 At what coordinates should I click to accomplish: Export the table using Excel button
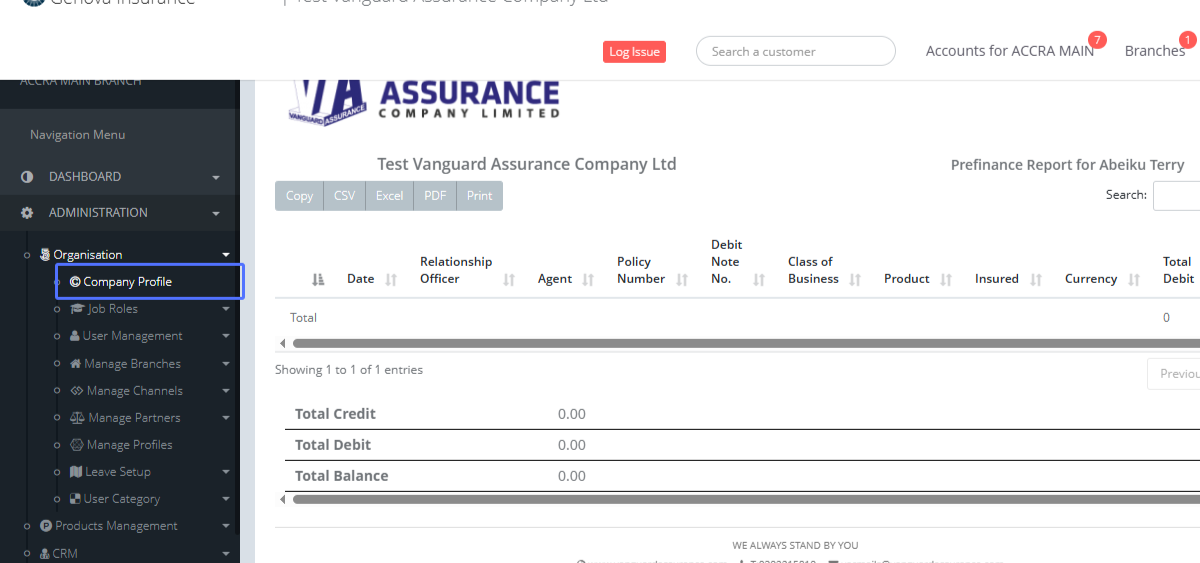tap(389, 196)
